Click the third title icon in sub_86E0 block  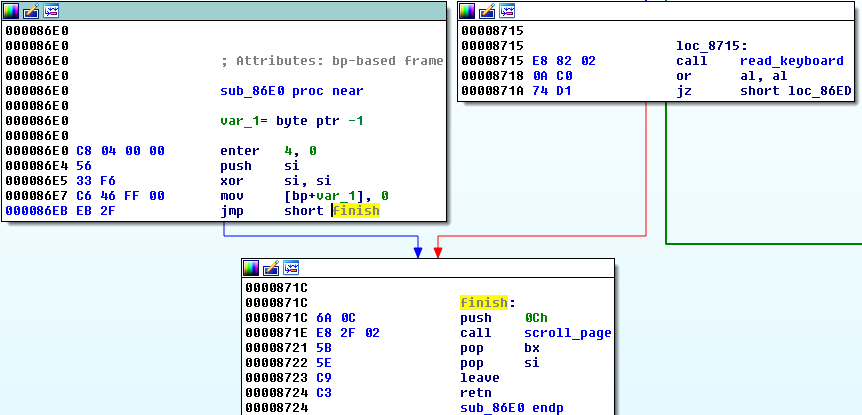point(51,11)
